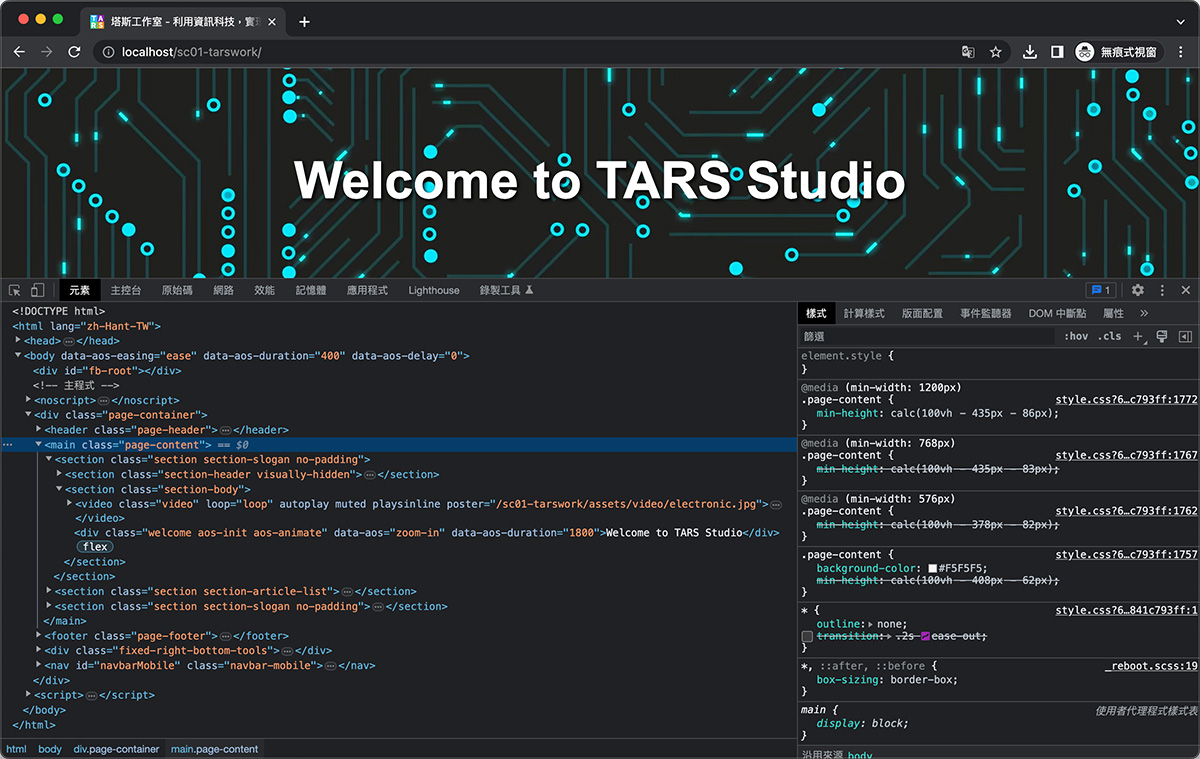Open the DOM 中斷點 tab
Image resolution: width=1200 pixels, height=759 pixels.
click(x=1057, y=313)
